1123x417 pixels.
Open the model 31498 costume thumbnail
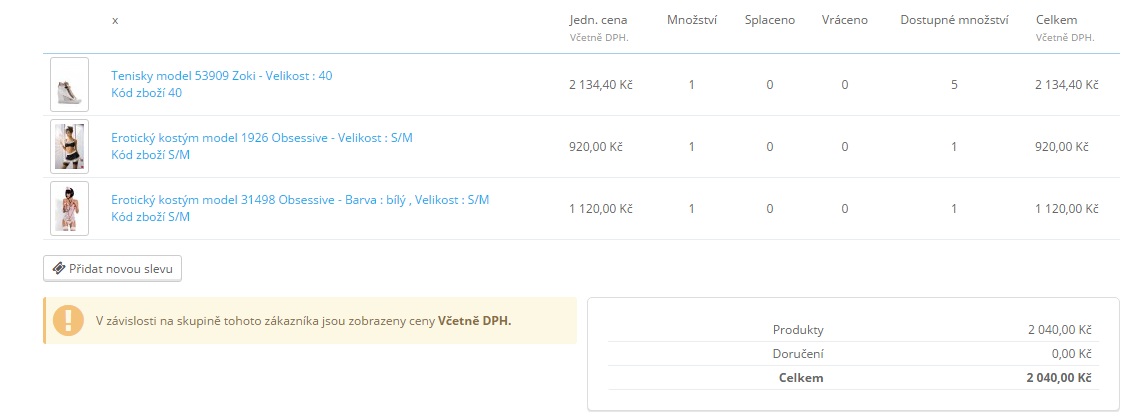coord(69,209)
